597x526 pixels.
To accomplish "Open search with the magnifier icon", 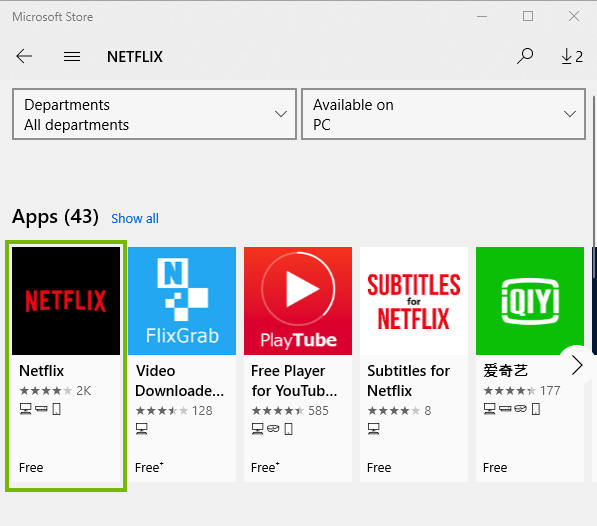I will [x=525, y=56].
